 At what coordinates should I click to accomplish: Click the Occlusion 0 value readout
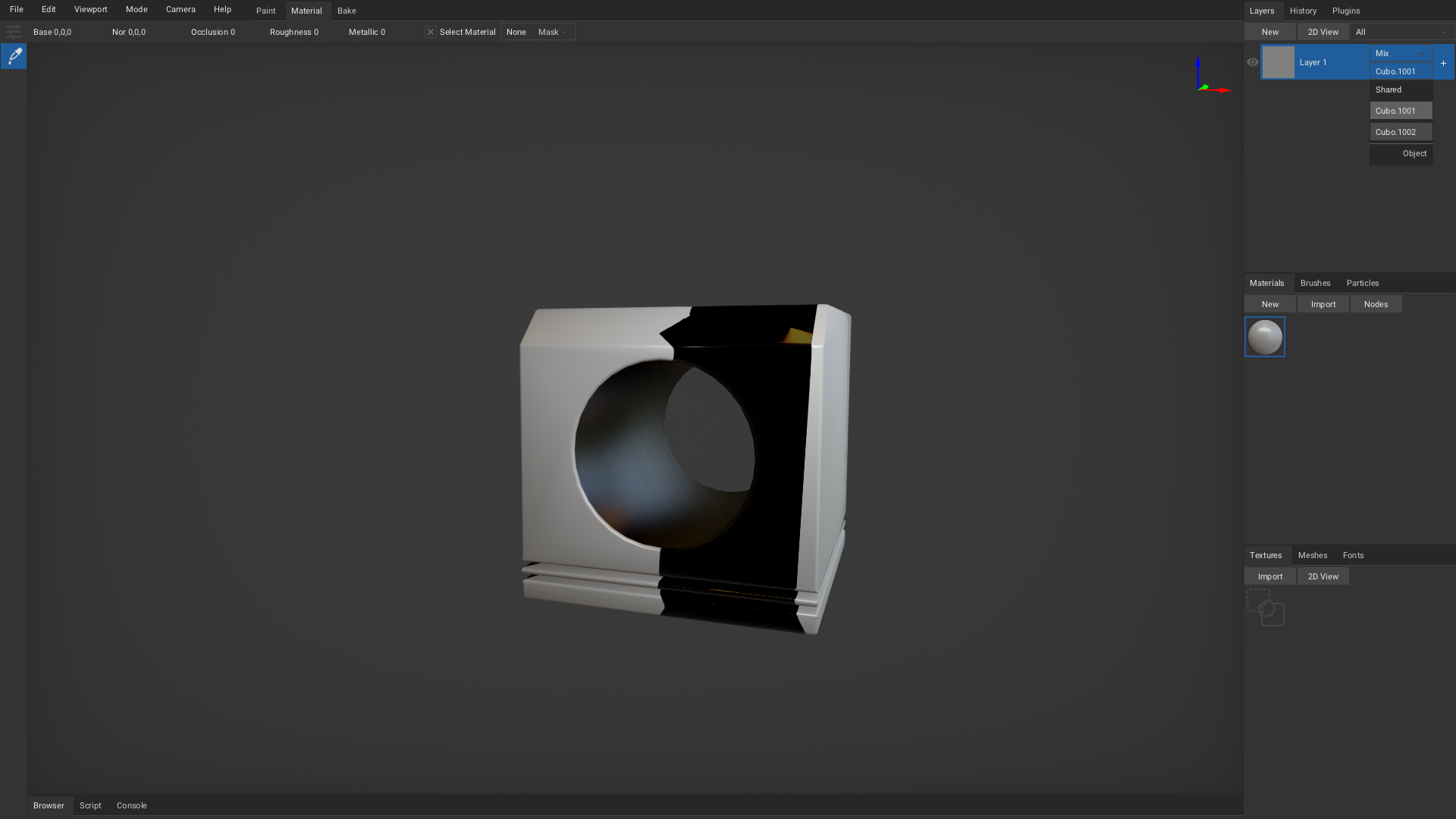point(213,32)
